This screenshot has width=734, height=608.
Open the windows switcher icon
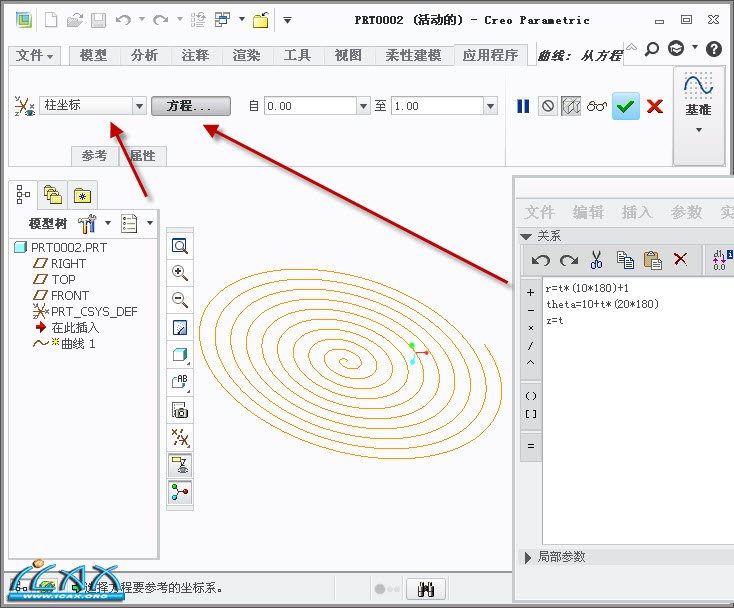tap(222, 20)
